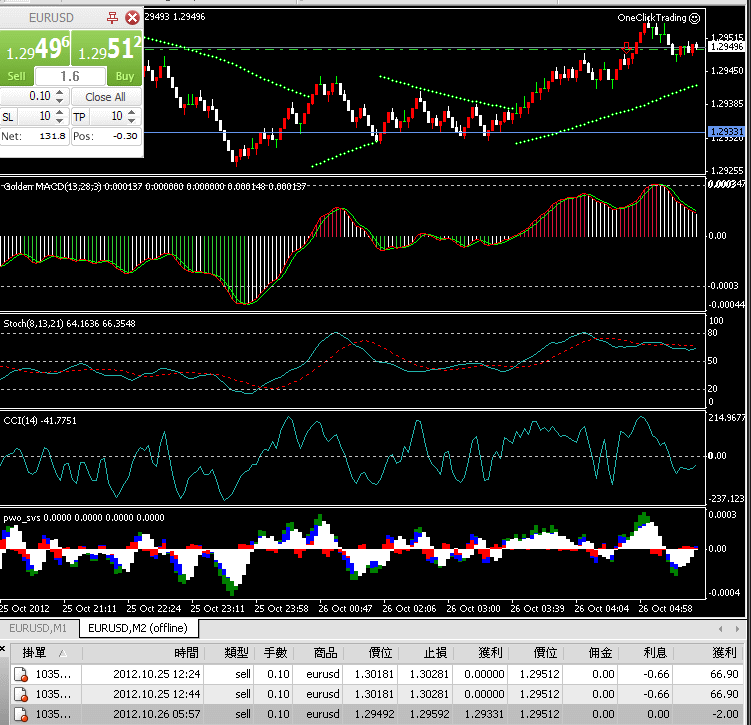Click the spread value field 1.6
Screen dimensions: 751x725
(x=70, y=76)
